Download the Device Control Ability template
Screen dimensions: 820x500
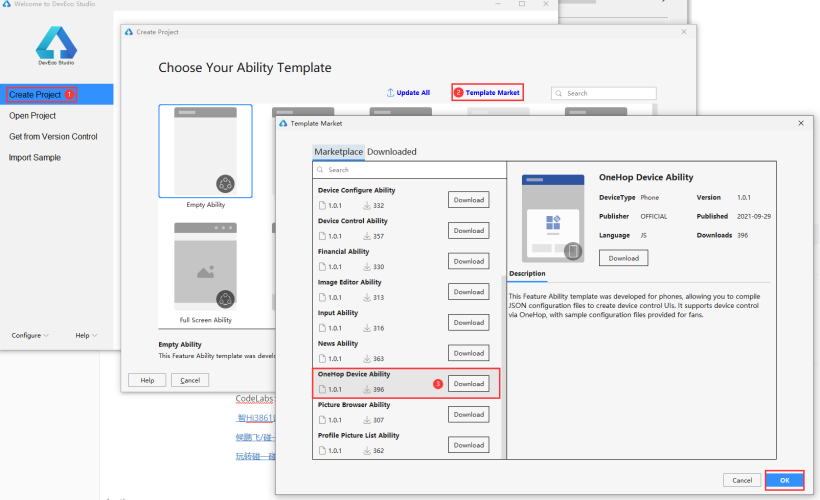click(469, 231)
